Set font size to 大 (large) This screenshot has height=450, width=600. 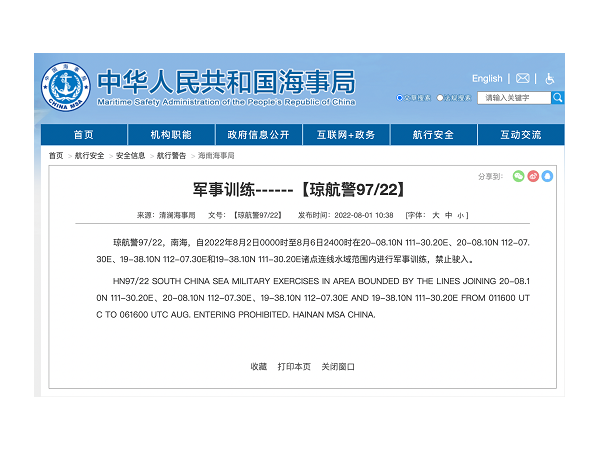435,215
